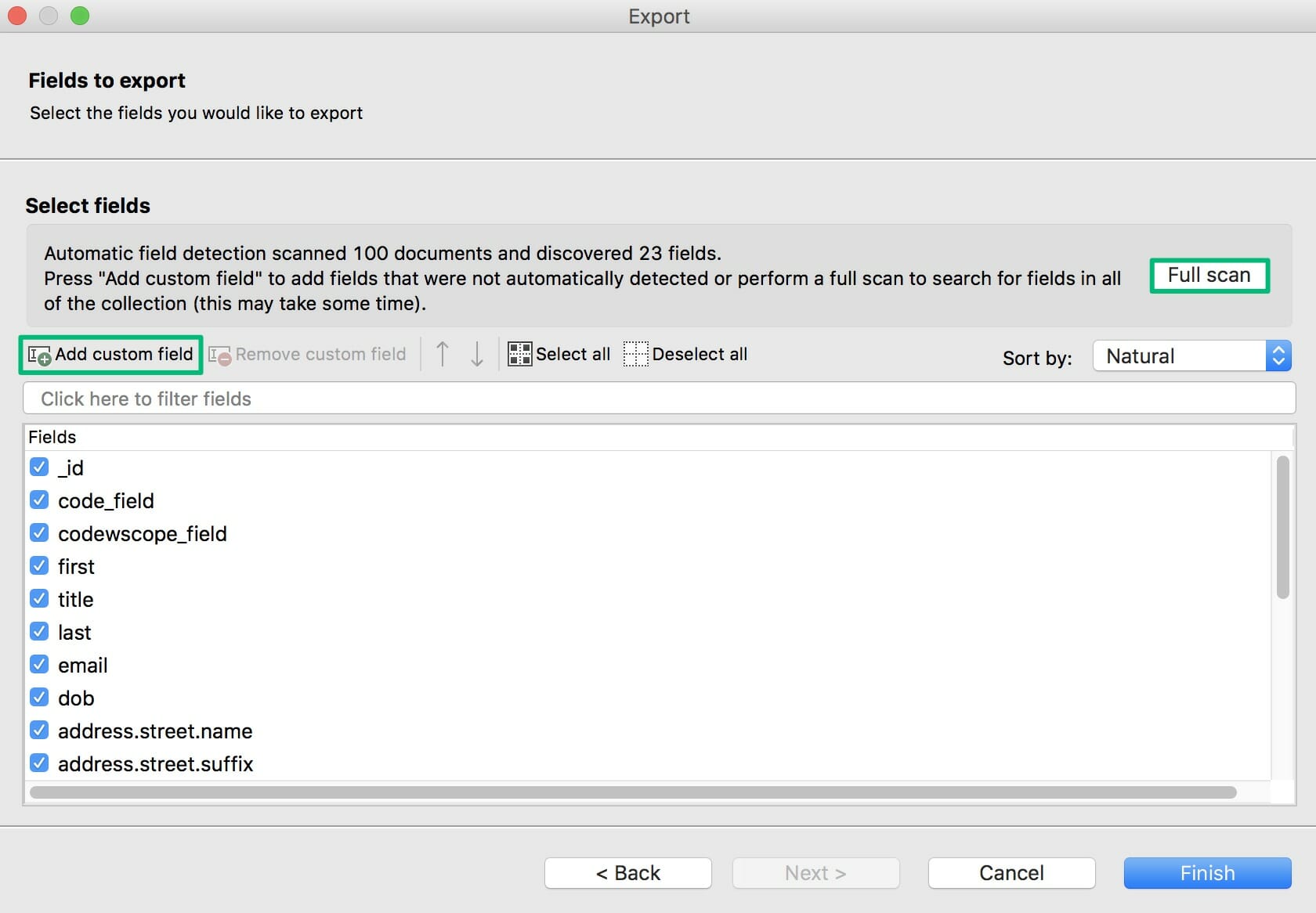Click the Deselect all icon

pos(636,354)
